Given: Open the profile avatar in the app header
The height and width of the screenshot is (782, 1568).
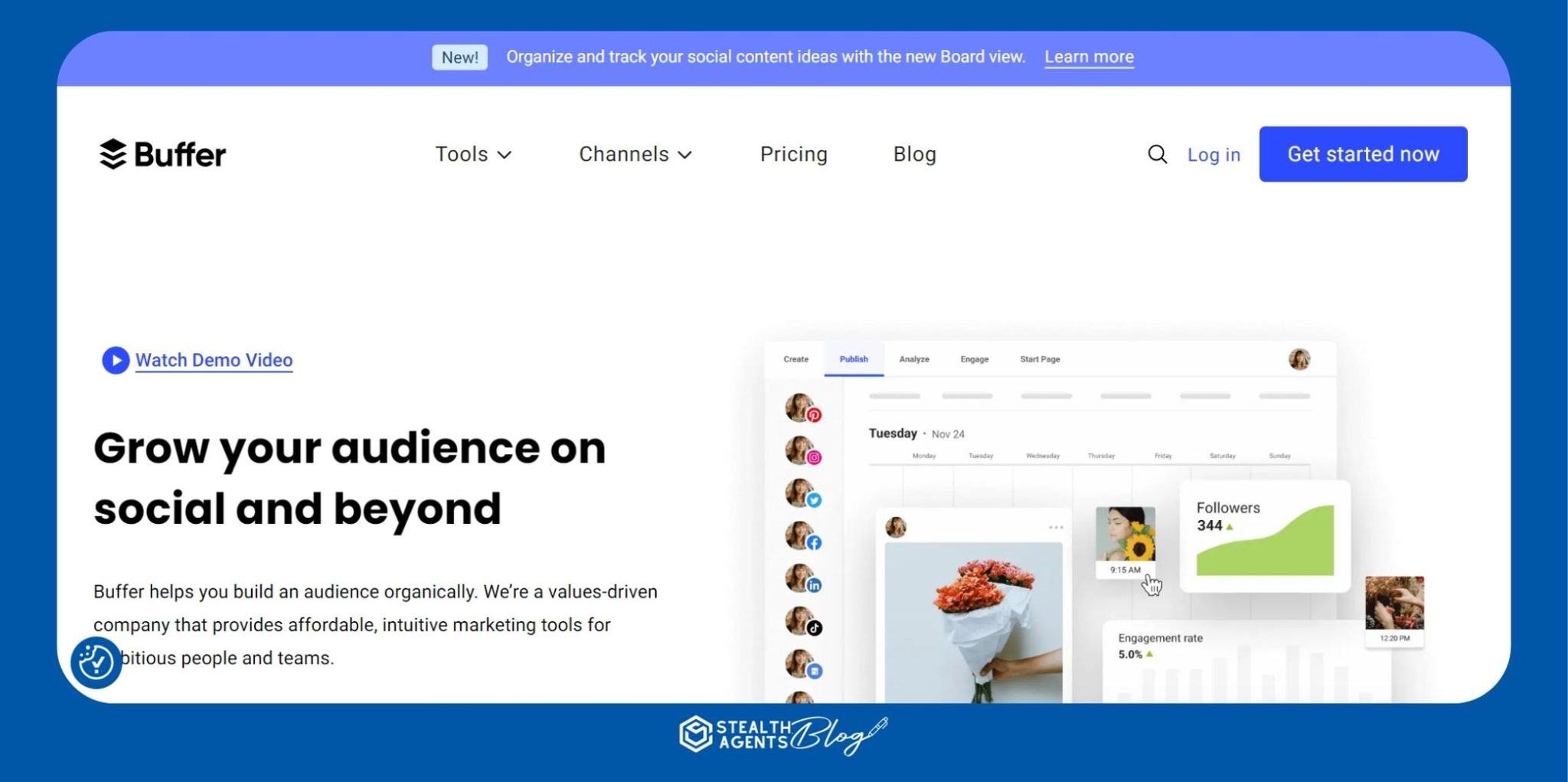Looking at the screenshot, I should pyautogui.click(x=1302, y=358).
